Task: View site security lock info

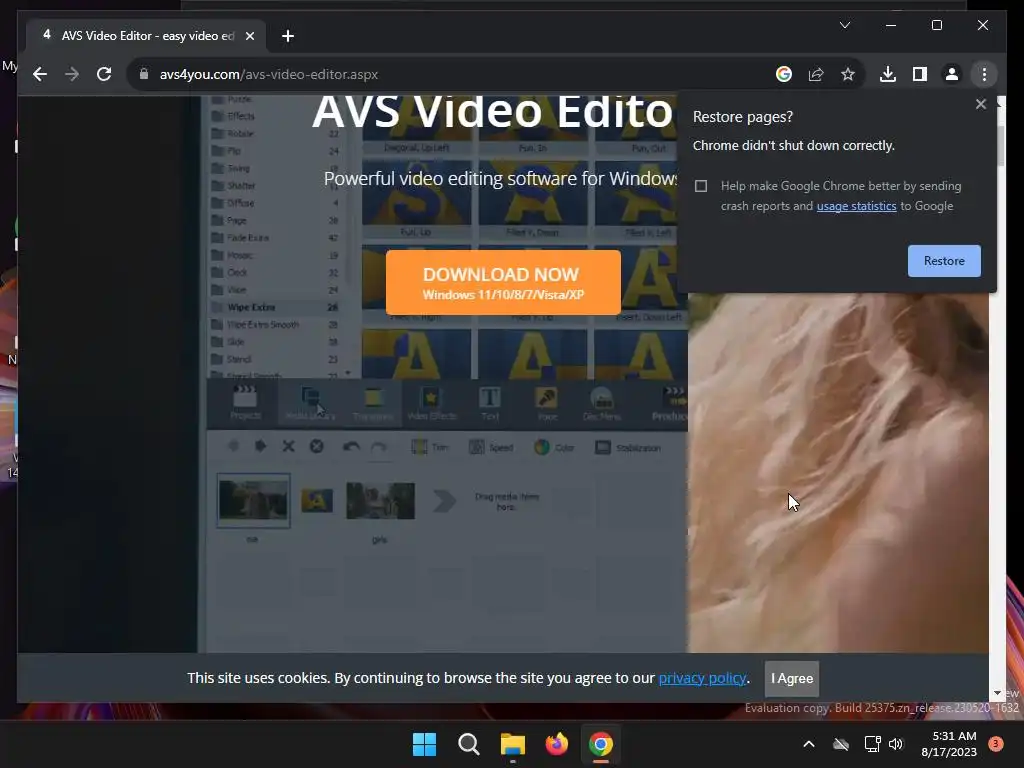Action: 144,74
